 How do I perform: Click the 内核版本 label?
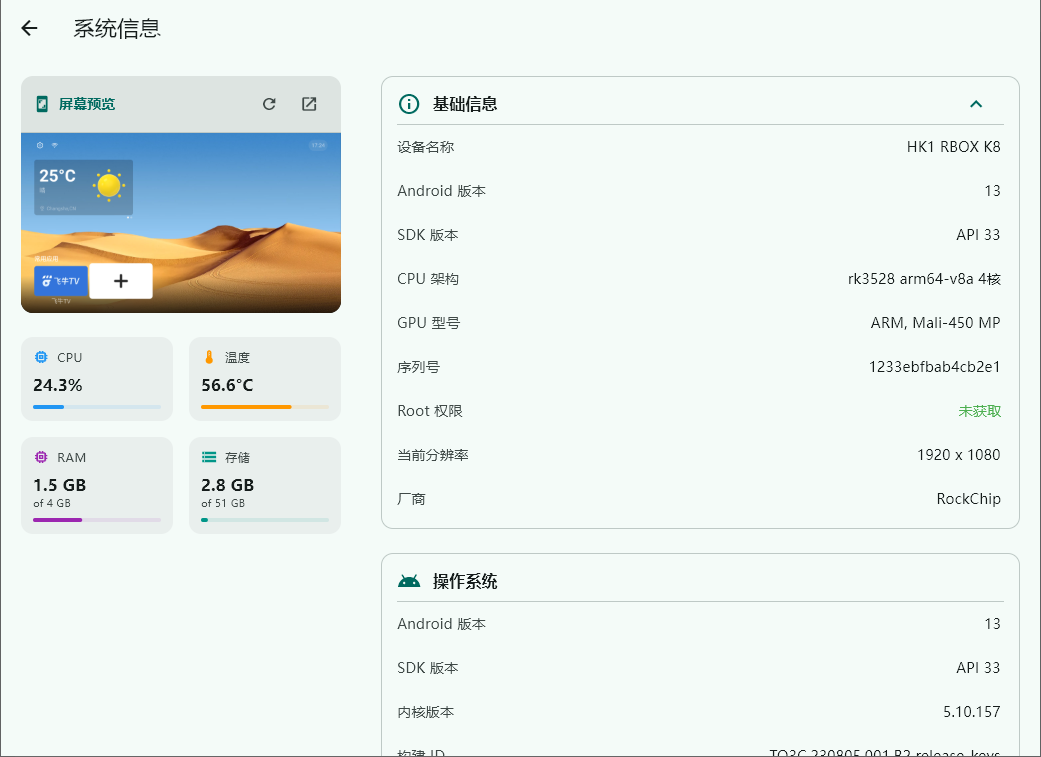(426, 712)
